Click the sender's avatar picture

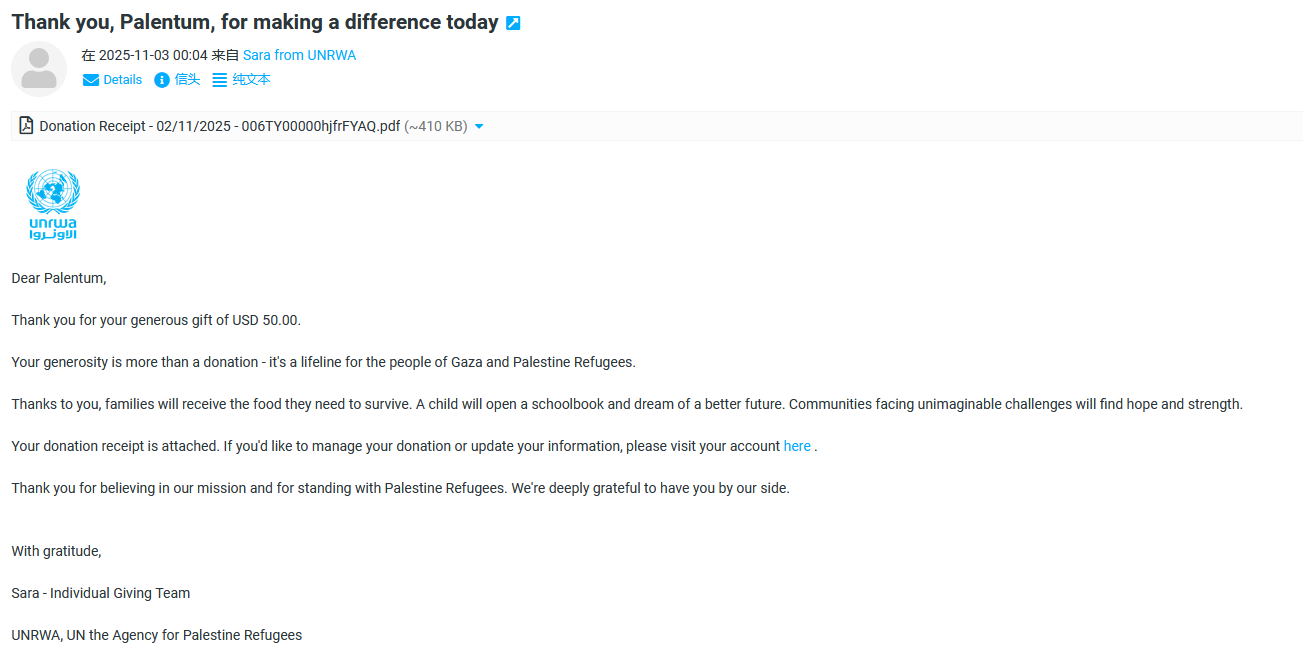[x=39, y=68]
